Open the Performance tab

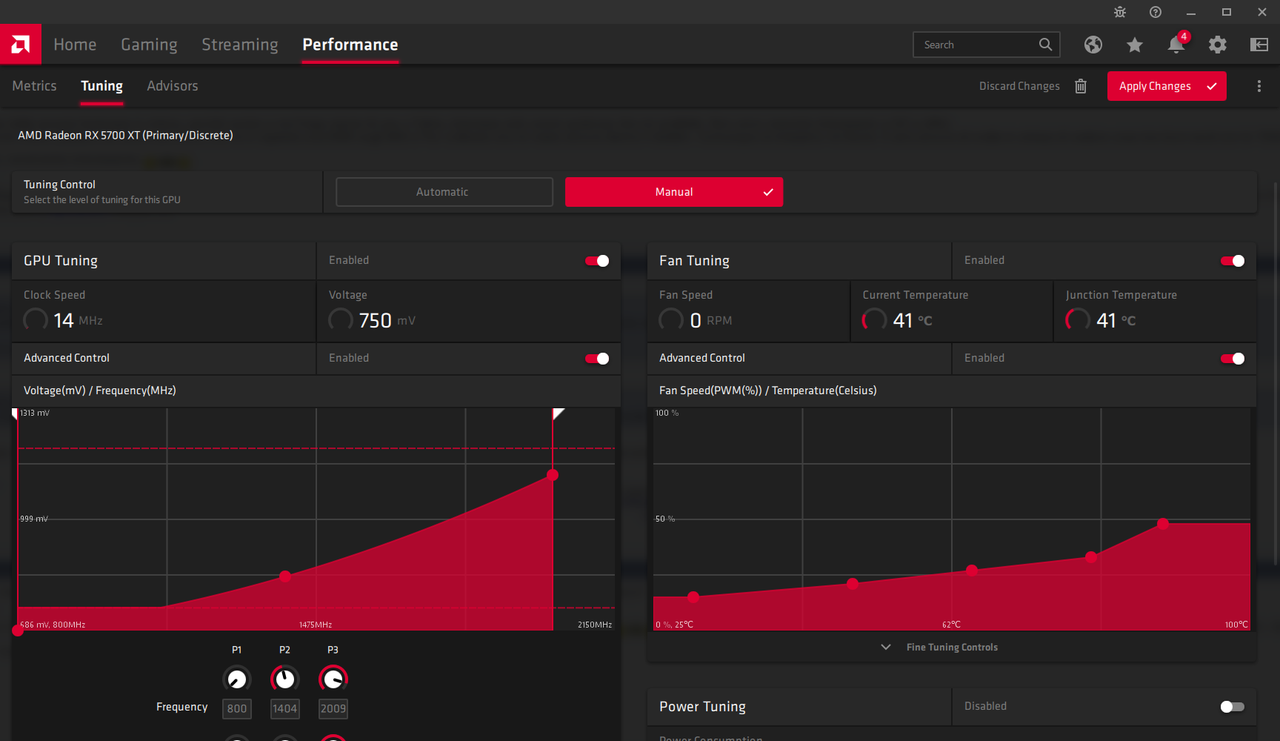tap(350, 44)
